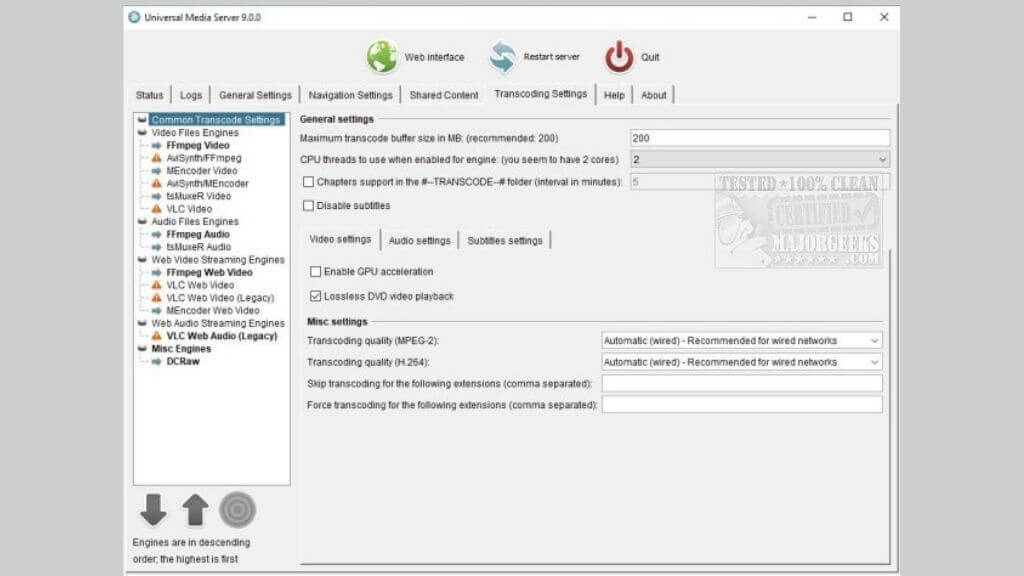Open Transcoding quality (H.264) dropdown
The height and width of the screenshot is (576, 1024).
tap(741, 362)
